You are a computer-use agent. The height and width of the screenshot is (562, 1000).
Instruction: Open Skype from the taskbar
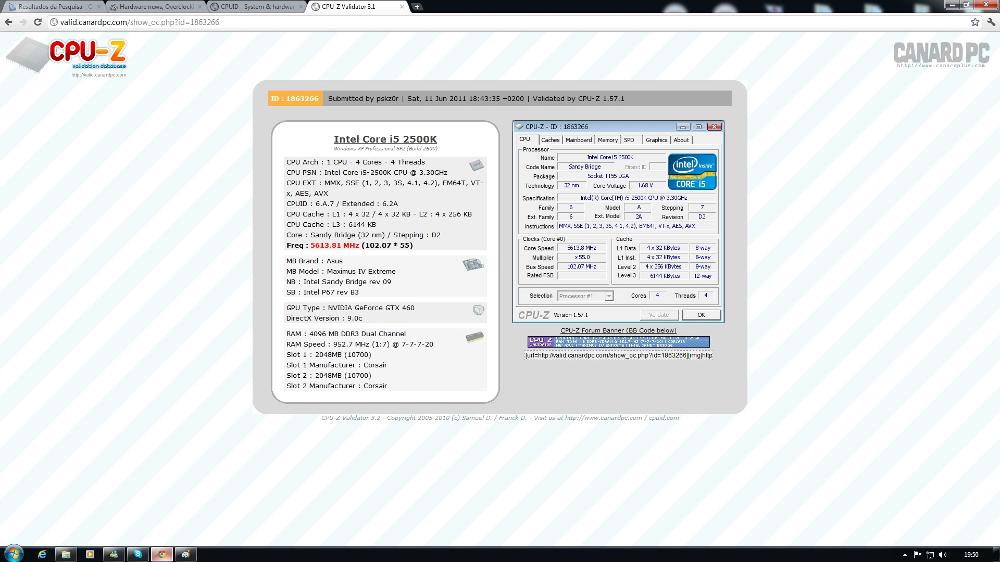[138, 554]
